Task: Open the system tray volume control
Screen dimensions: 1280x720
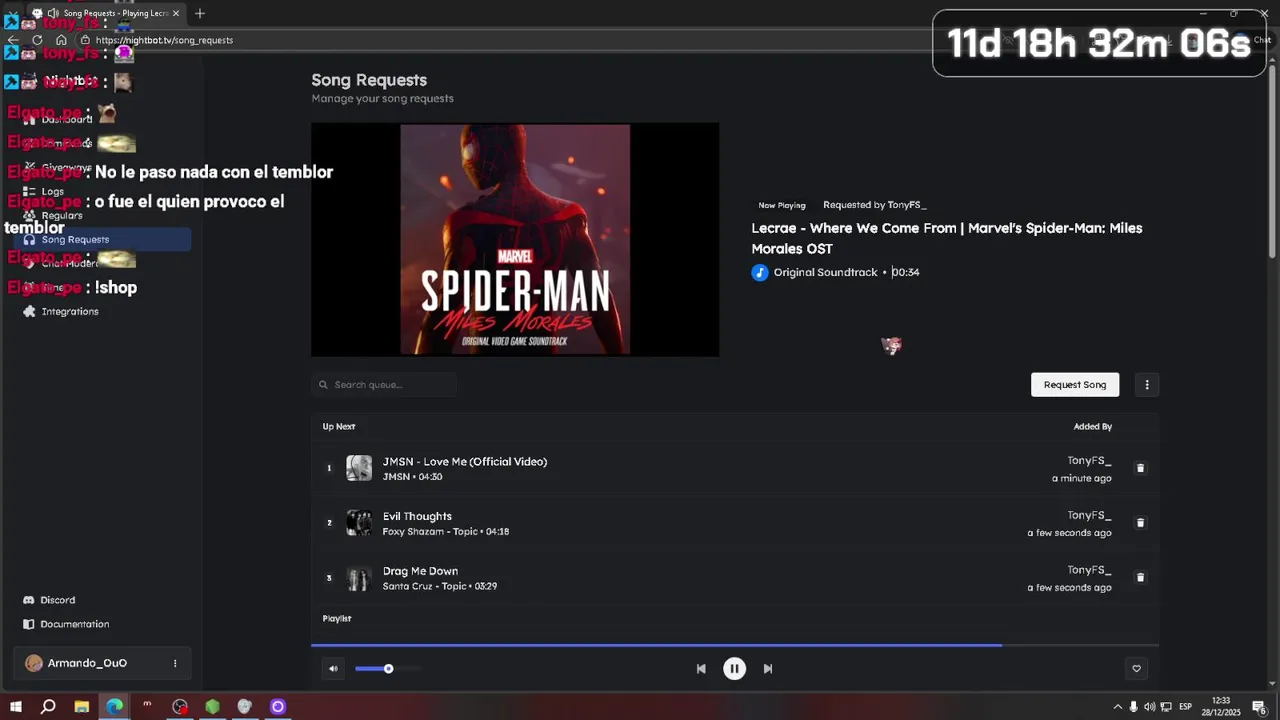Action: [1149, 707]
